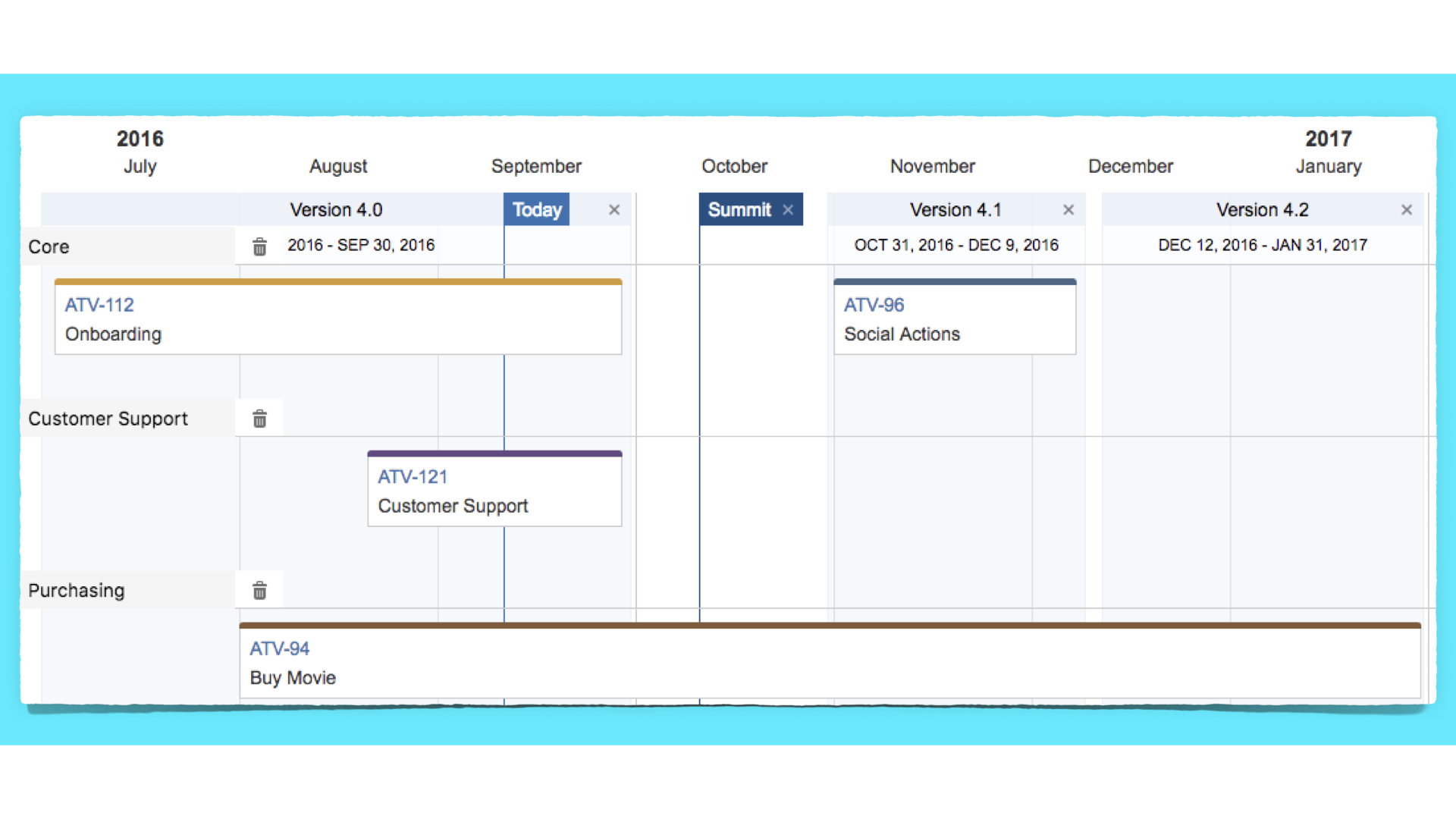Close the Summit marker using its X

click(x=788, y=210)
